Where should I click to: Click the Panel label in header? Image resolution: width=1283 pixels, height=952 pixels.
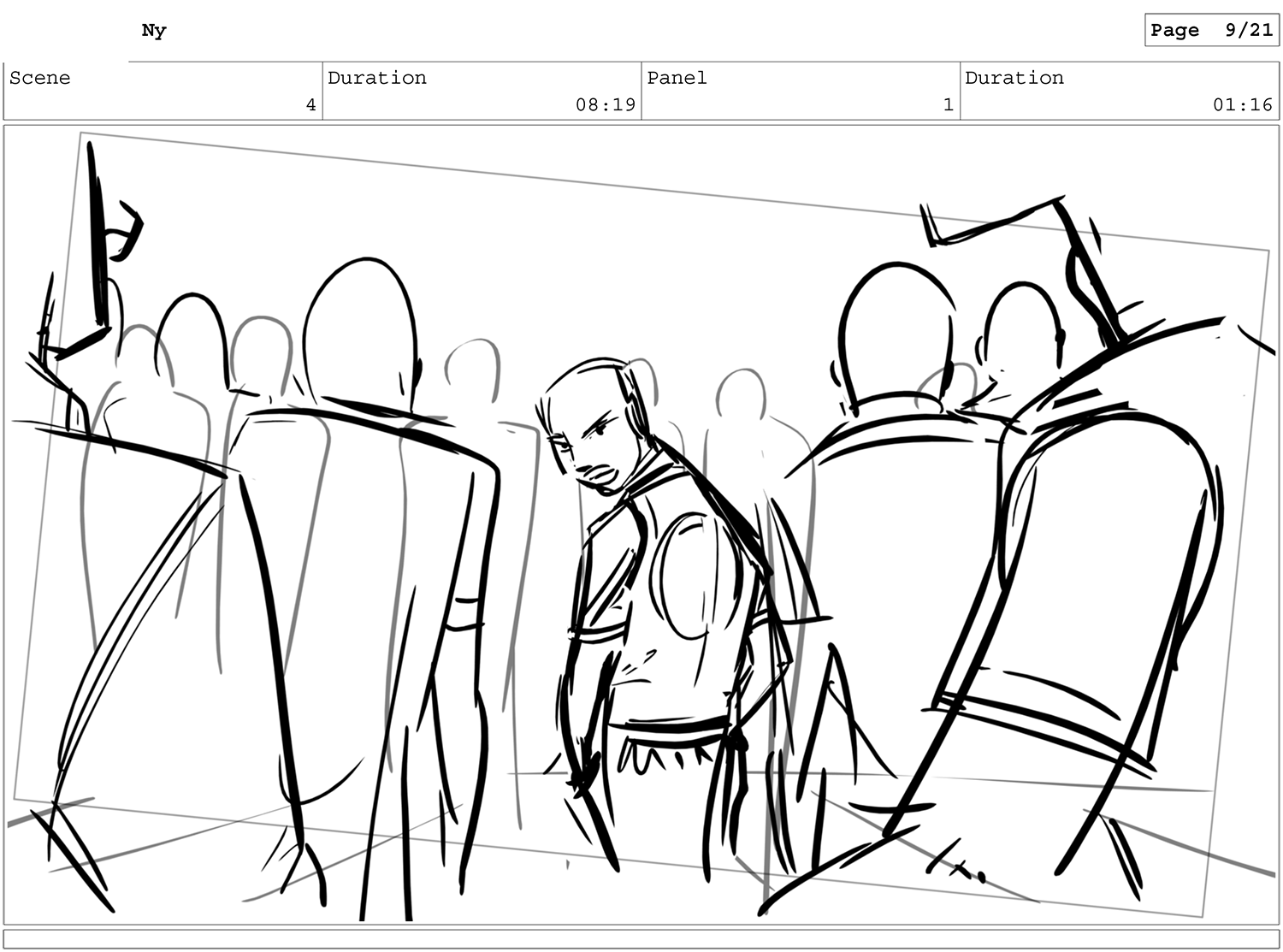point(677,78)
